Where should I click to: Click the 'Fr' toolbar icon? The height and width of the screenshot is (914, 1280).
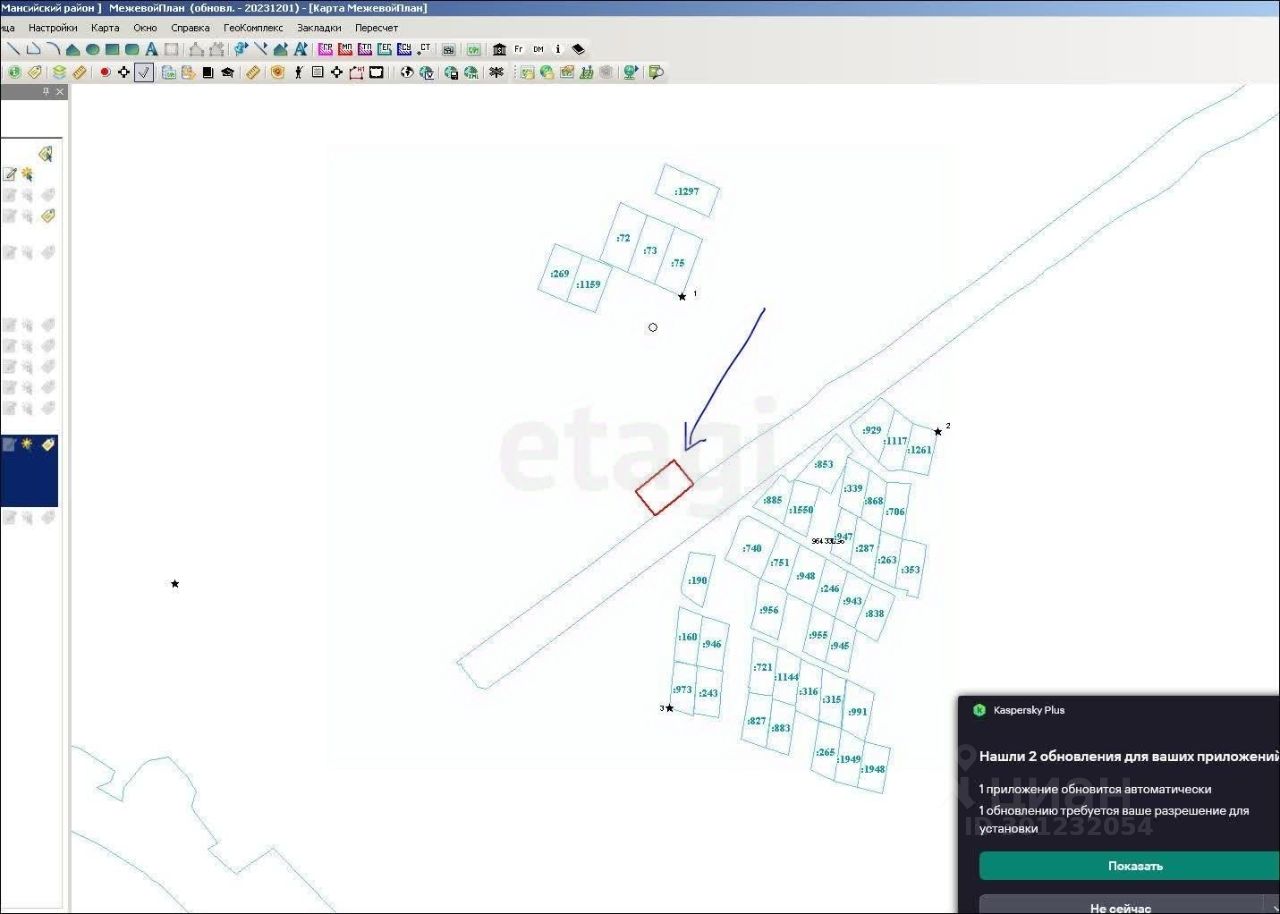click(x=519, y=49)
